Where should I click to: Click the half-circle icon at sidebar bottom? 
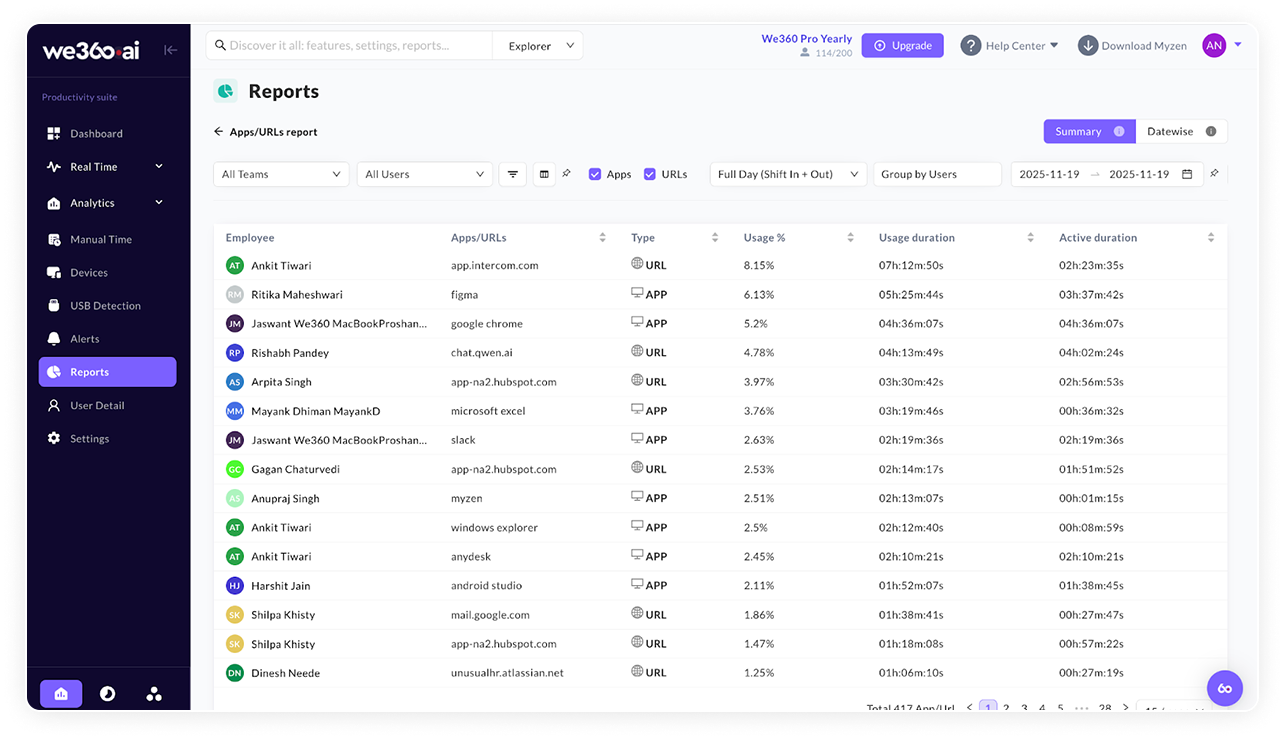click(x=108, y=694)
